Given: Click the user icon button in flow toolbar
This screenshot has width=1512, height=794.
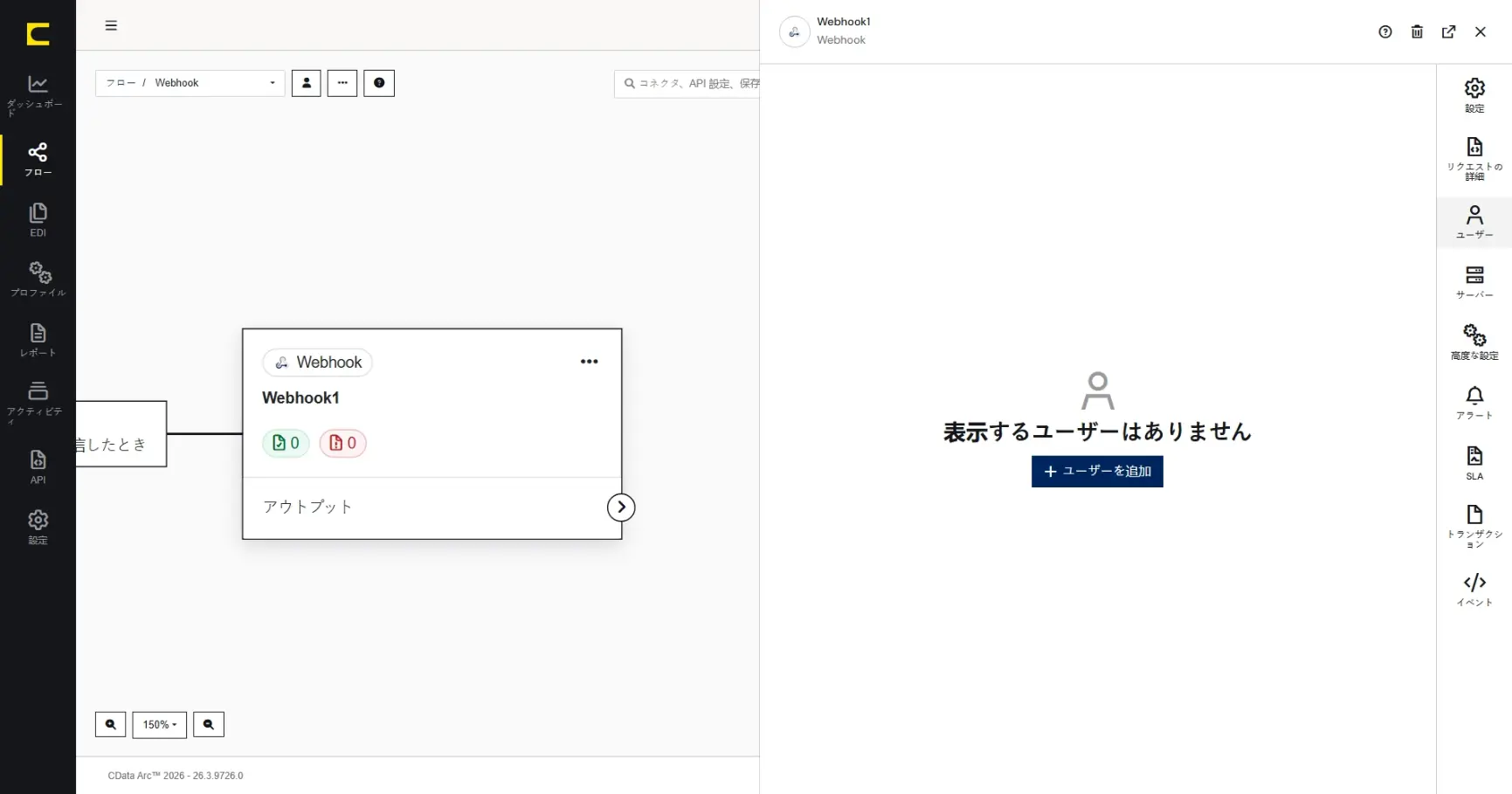Looking at the screenshot, I should tap(306, 83).
